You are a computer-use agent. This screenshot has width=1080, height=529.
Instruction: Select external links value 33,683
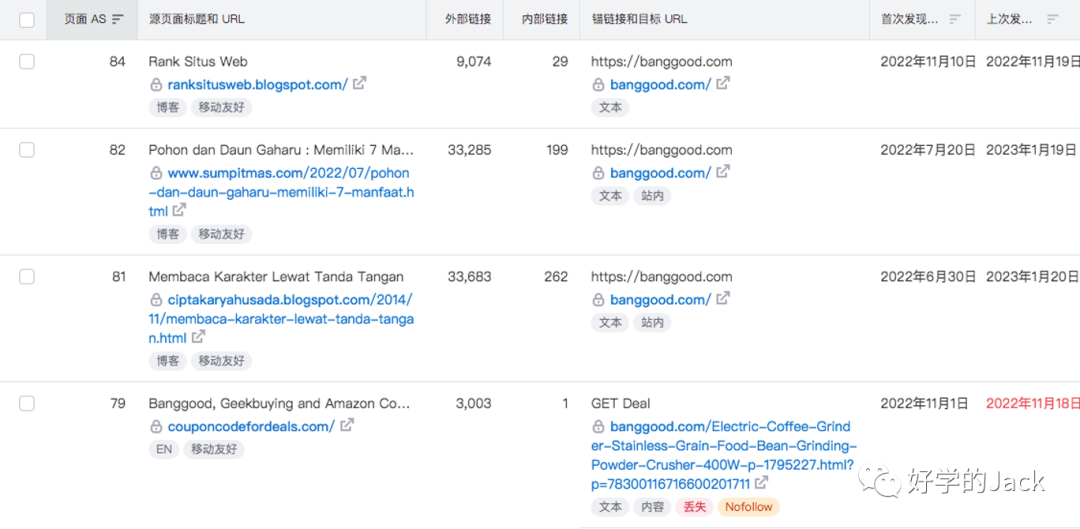(470, 276)
